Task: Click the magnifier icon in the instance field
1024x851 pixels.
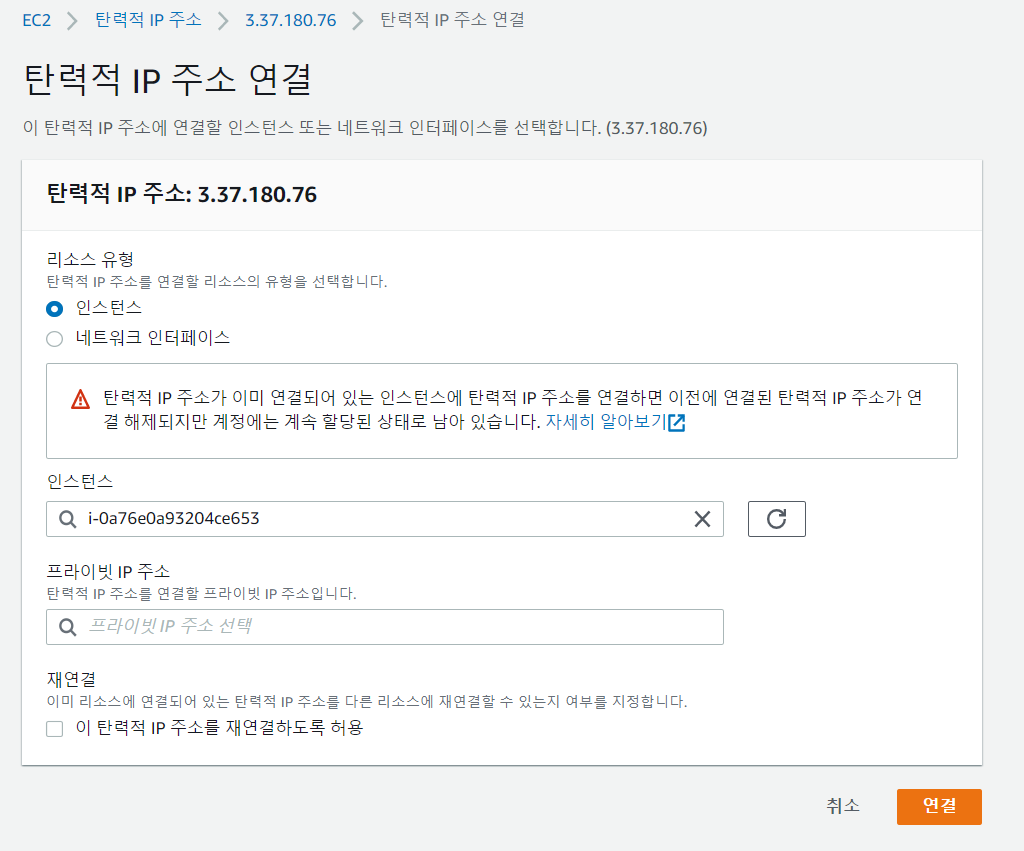Action: click(68, 518)
